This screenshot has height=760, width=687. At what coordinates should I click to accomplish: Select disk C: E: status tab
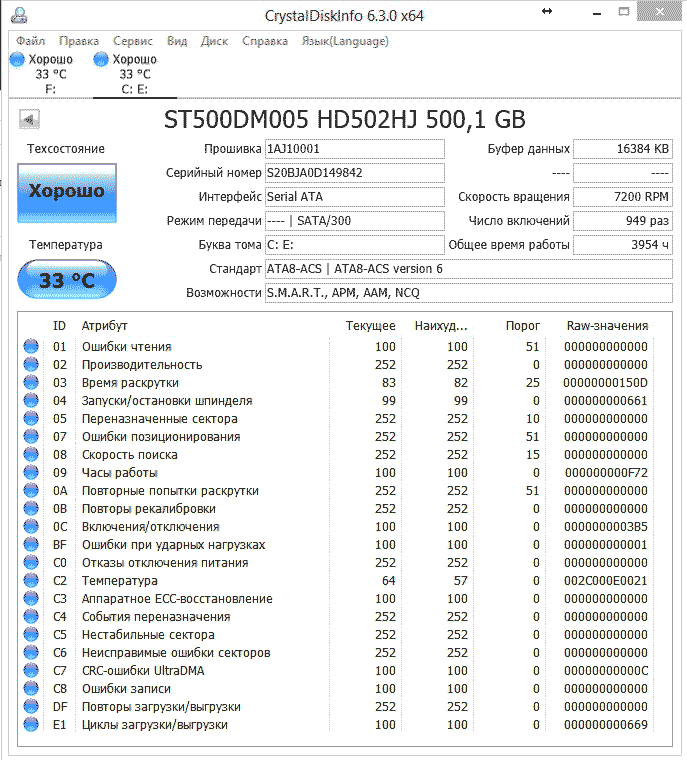click(x=134, y=74)
